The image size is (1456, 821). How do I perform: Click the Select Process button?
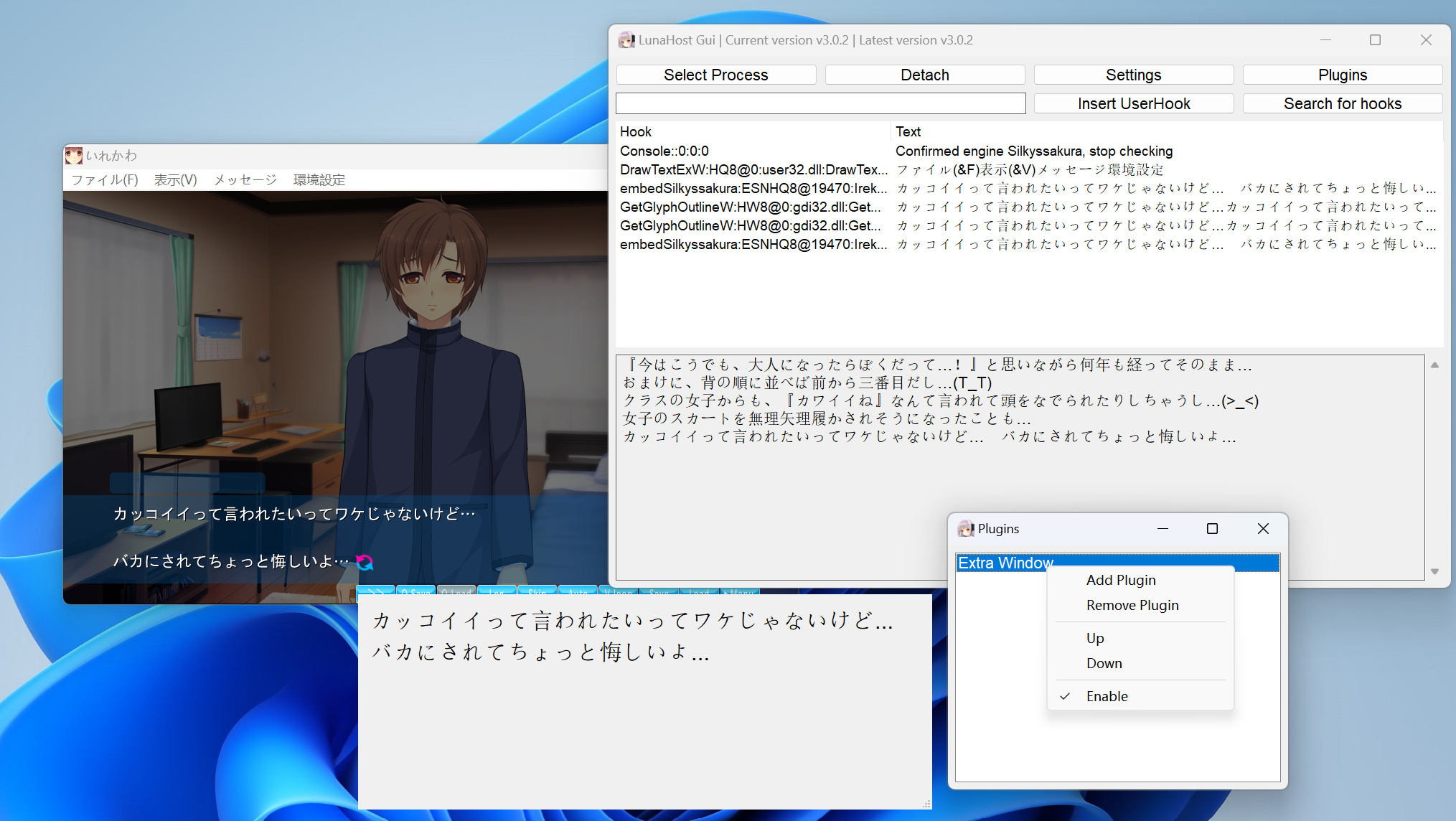coord(715,75)
